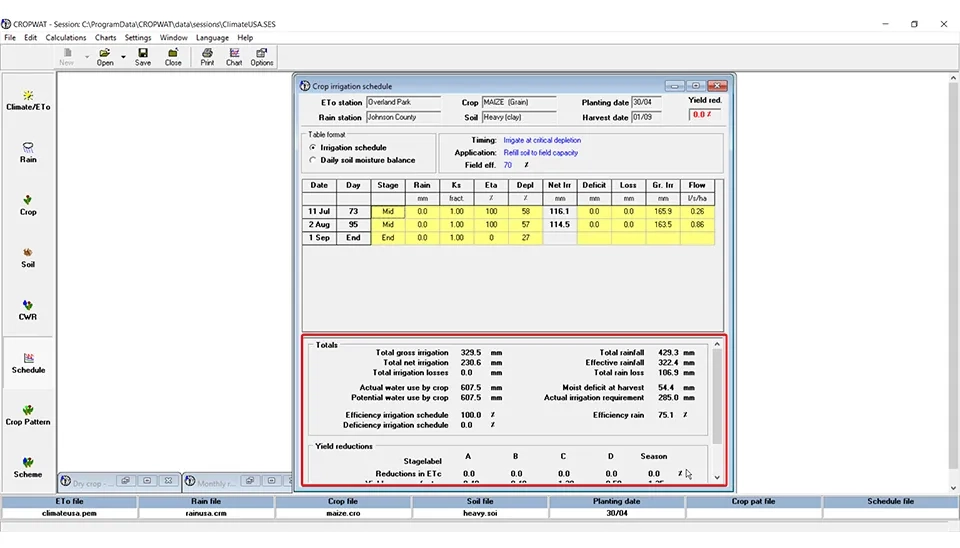The height and width of the screenshot is (548, 960).
Task: Click the Options toolbar button
Action: pyautogui.click(x=262, y=56)
